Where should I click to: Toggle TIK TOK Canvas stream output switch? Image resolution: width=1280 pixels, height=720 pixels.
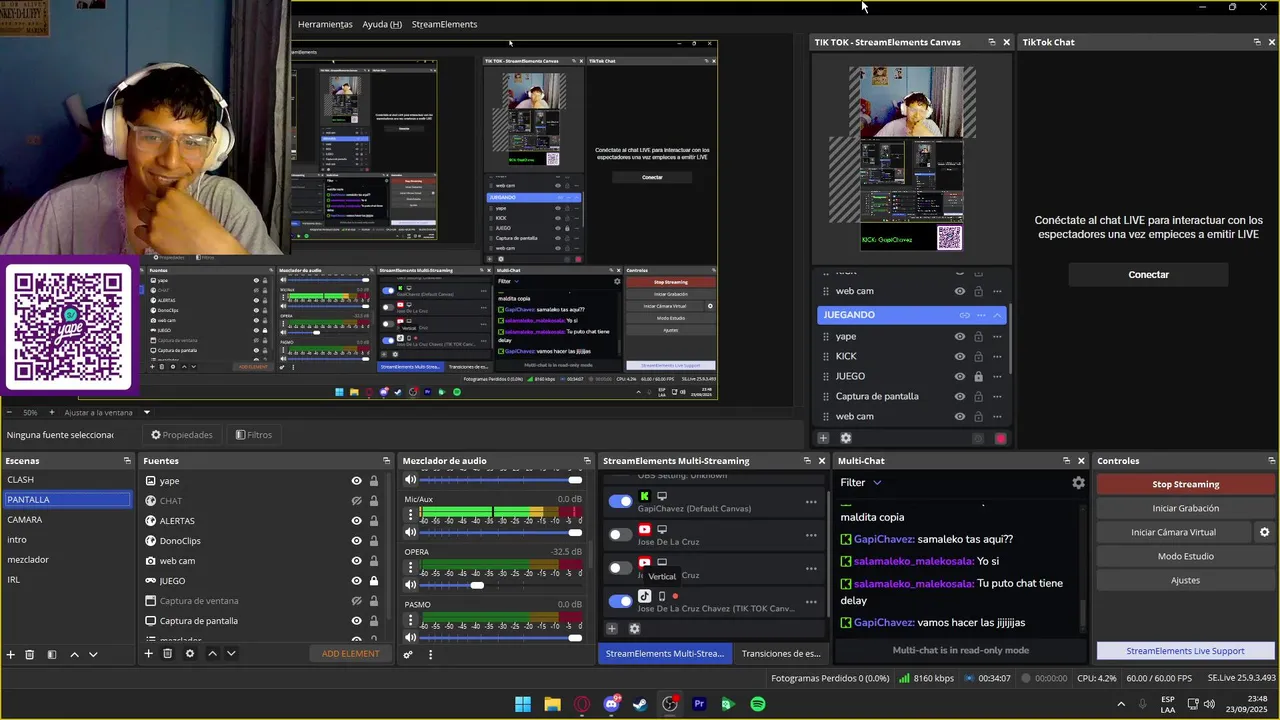click(620, 601)
